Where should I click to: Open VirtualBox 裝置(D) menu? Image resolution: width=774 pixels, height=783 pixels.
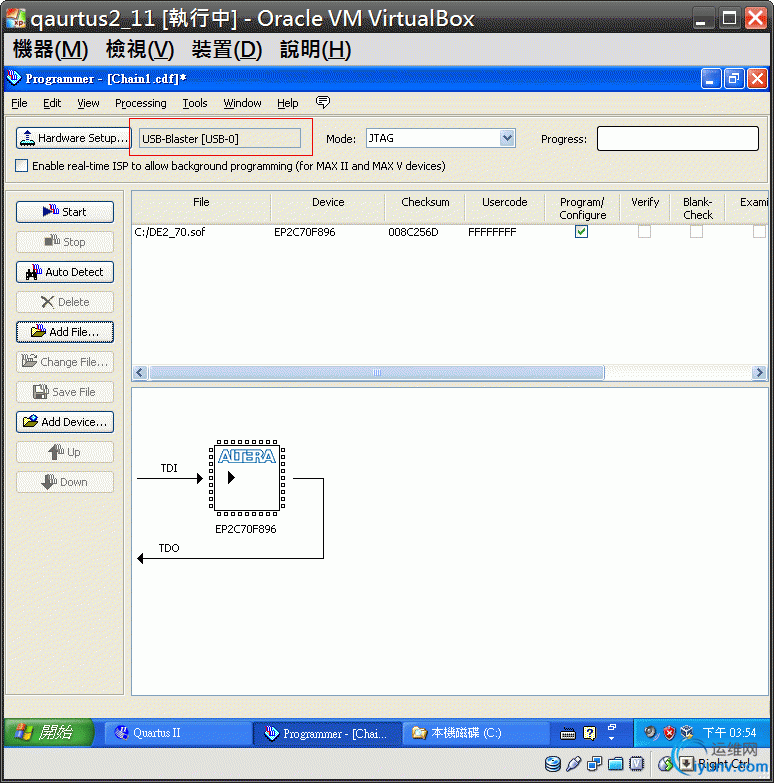pos(227,49)
